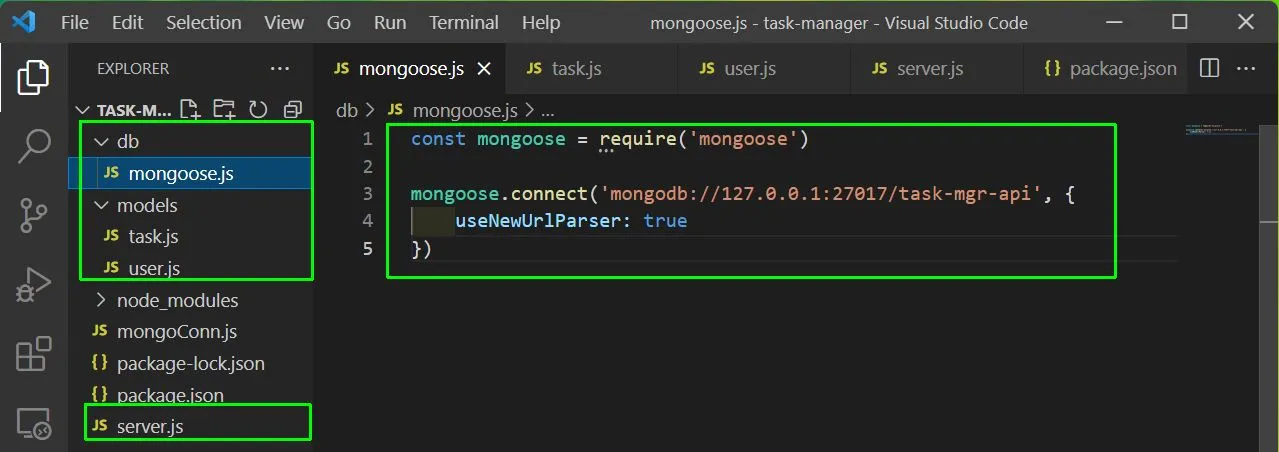This screenshot has height=452, width=1279.
Task: Switch to the package.json editor tab
Action: pyautogui.click(x=1108, y=69)
